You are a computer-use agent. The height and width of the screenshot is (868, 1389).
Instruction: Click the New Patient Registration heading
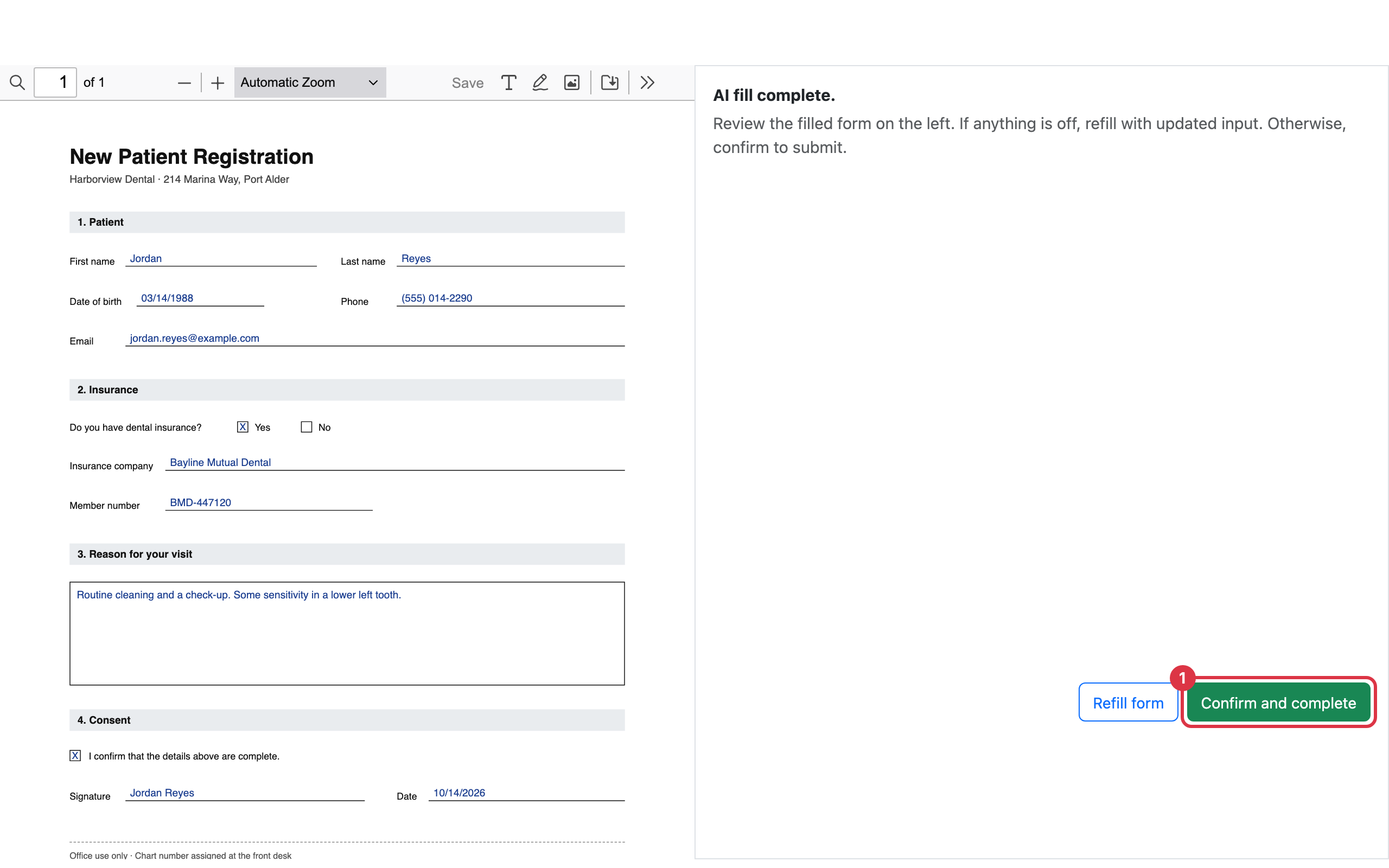pyautogui.click(x=192, y=157)
